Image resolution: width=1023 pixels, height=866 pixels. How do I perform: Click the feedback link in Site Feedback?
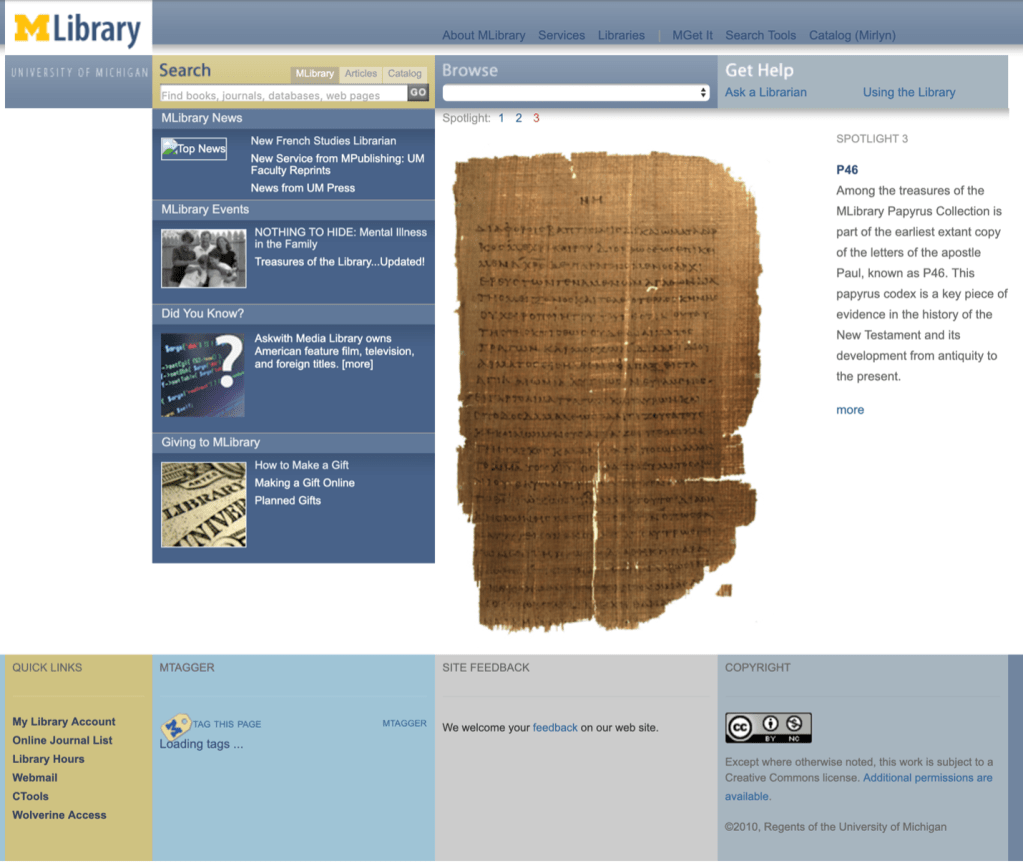pos(555,727)
